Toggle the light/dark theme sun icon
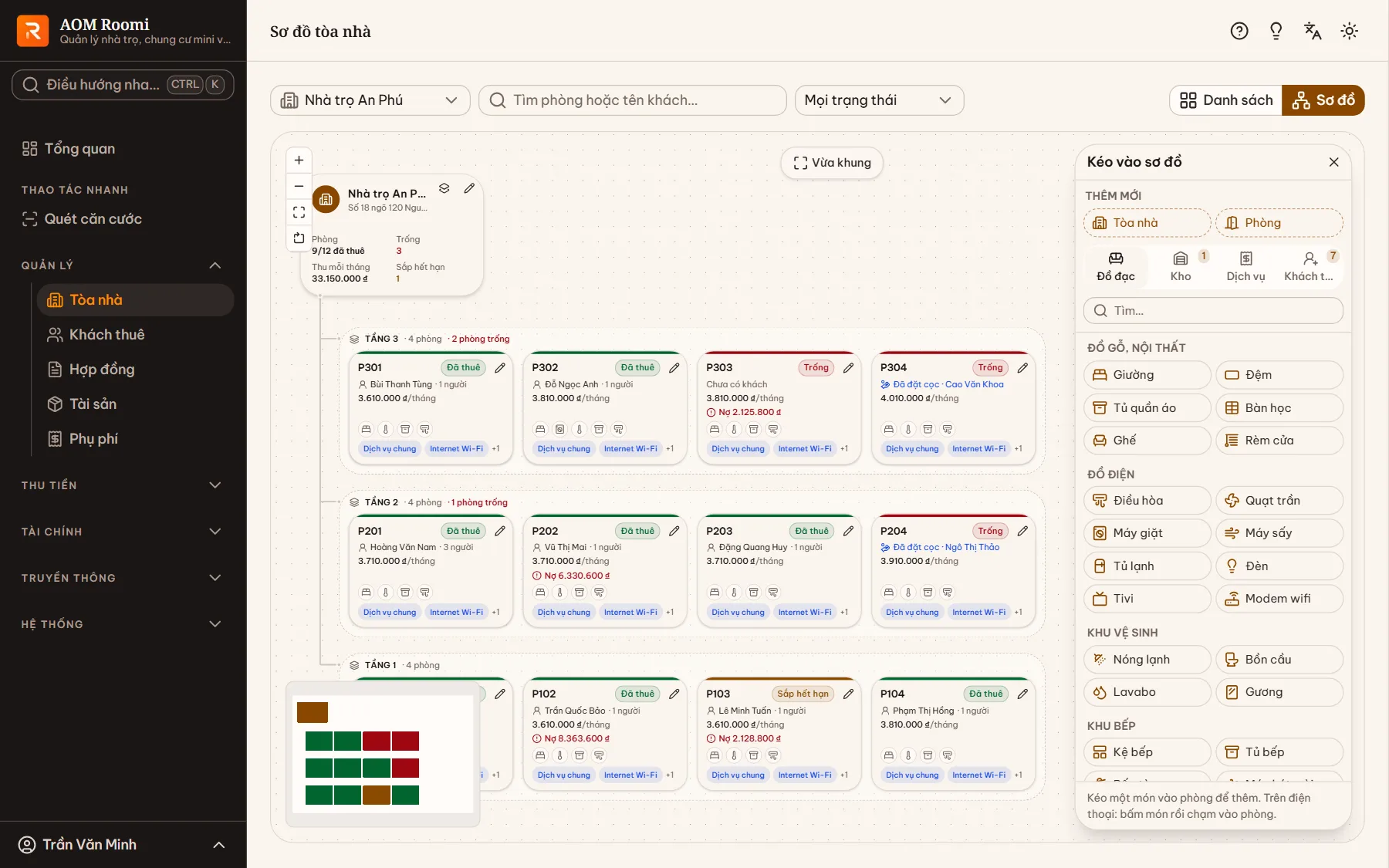The width and height of the screenshot is (1389, 868). coord(1350,31)
